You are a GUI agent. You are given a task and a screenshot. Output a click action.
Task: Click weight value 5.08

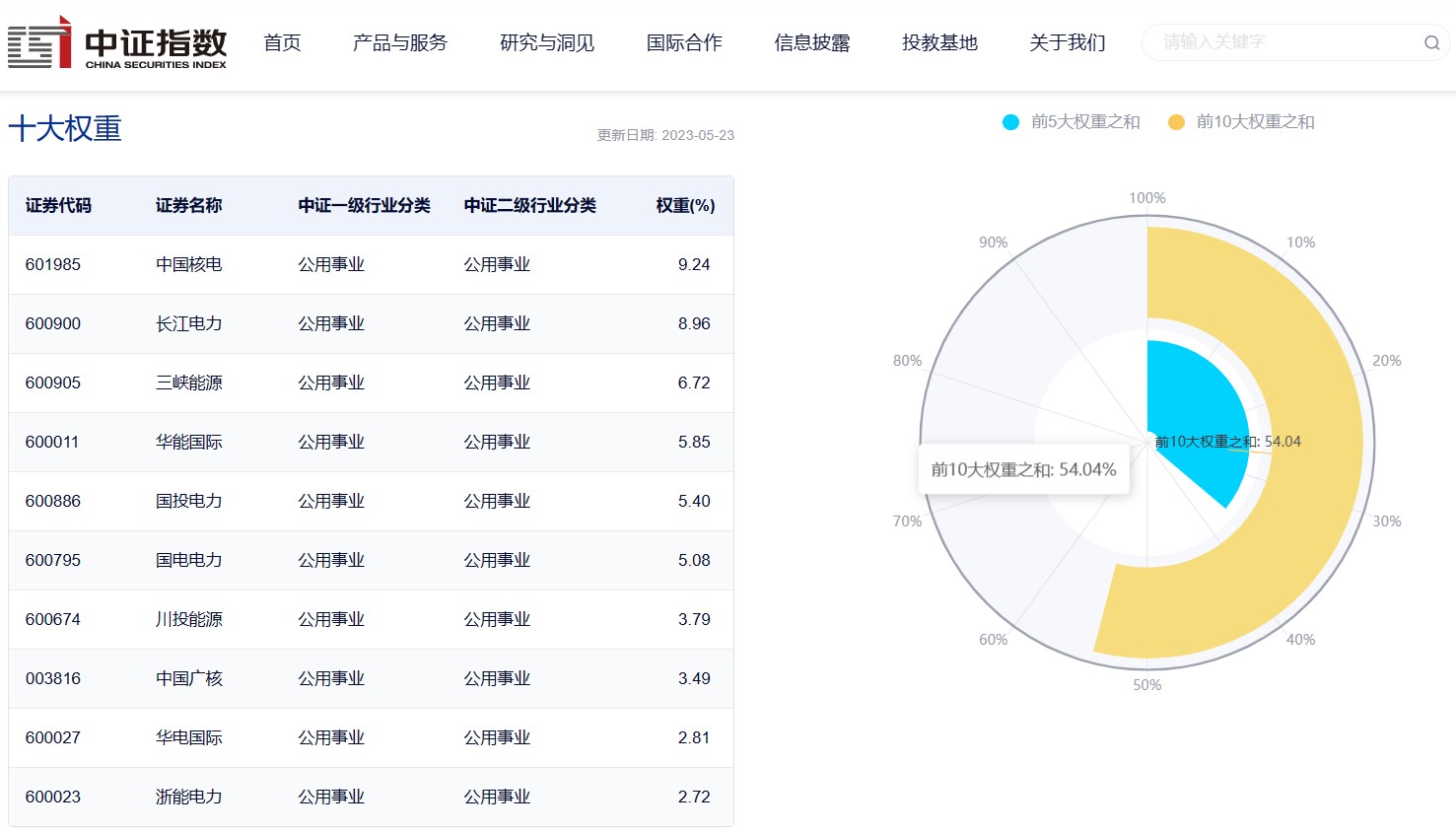694,560
